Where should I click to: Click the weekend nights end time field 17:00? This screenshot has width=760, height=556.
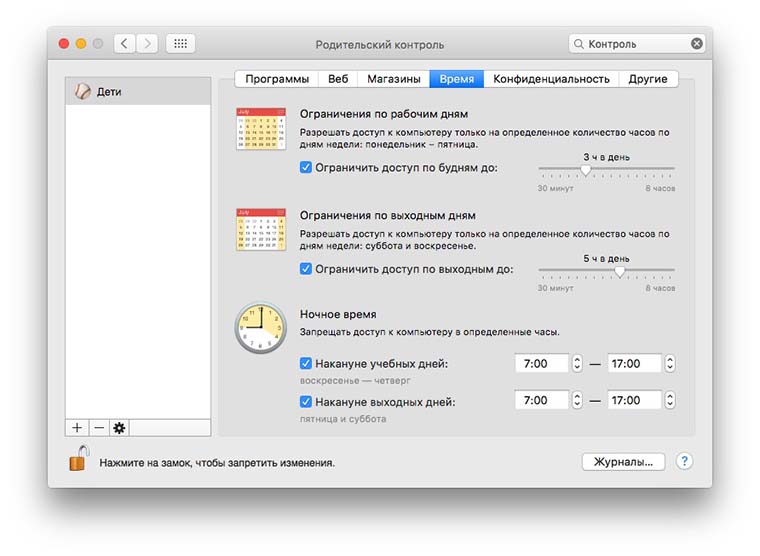pyautogui.click(x=634, y=400)
